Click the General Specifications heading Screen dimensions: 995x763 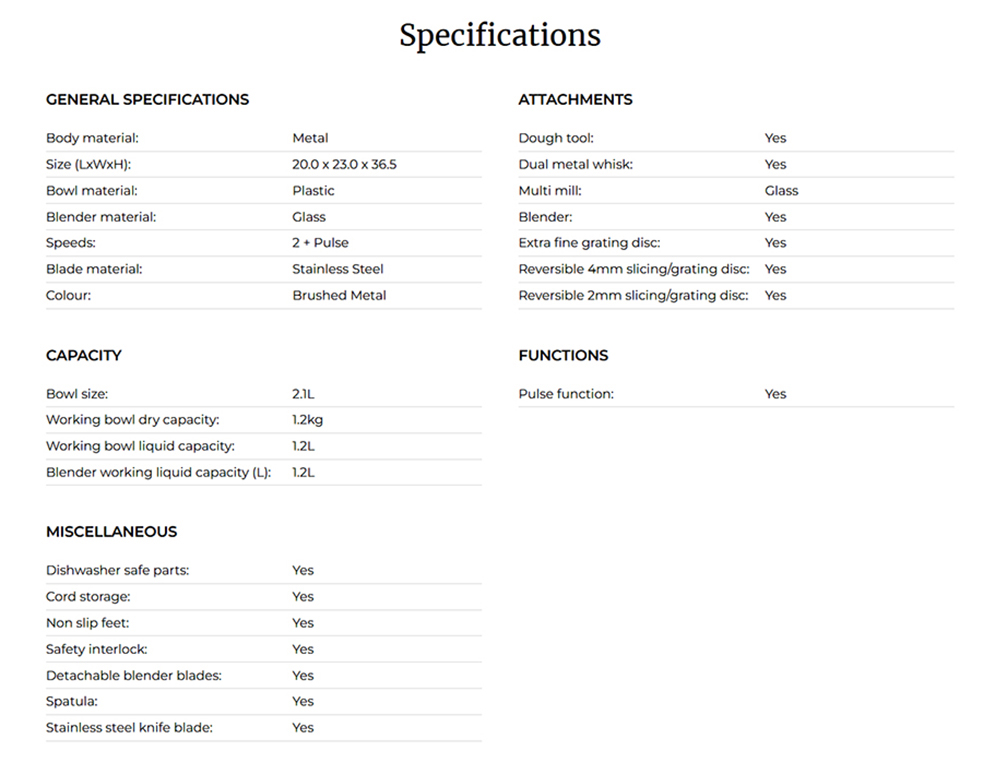point(147,100)
